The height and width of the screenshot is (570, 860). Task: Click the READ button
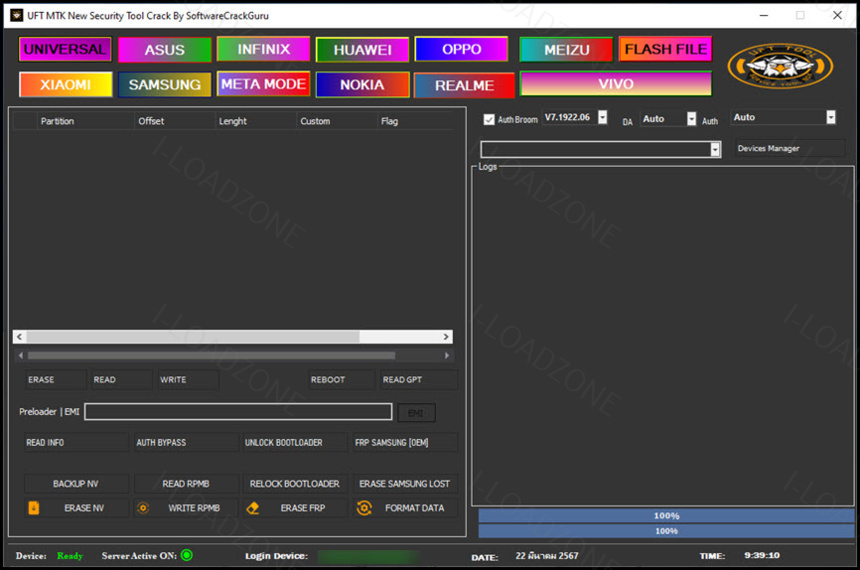121,380
